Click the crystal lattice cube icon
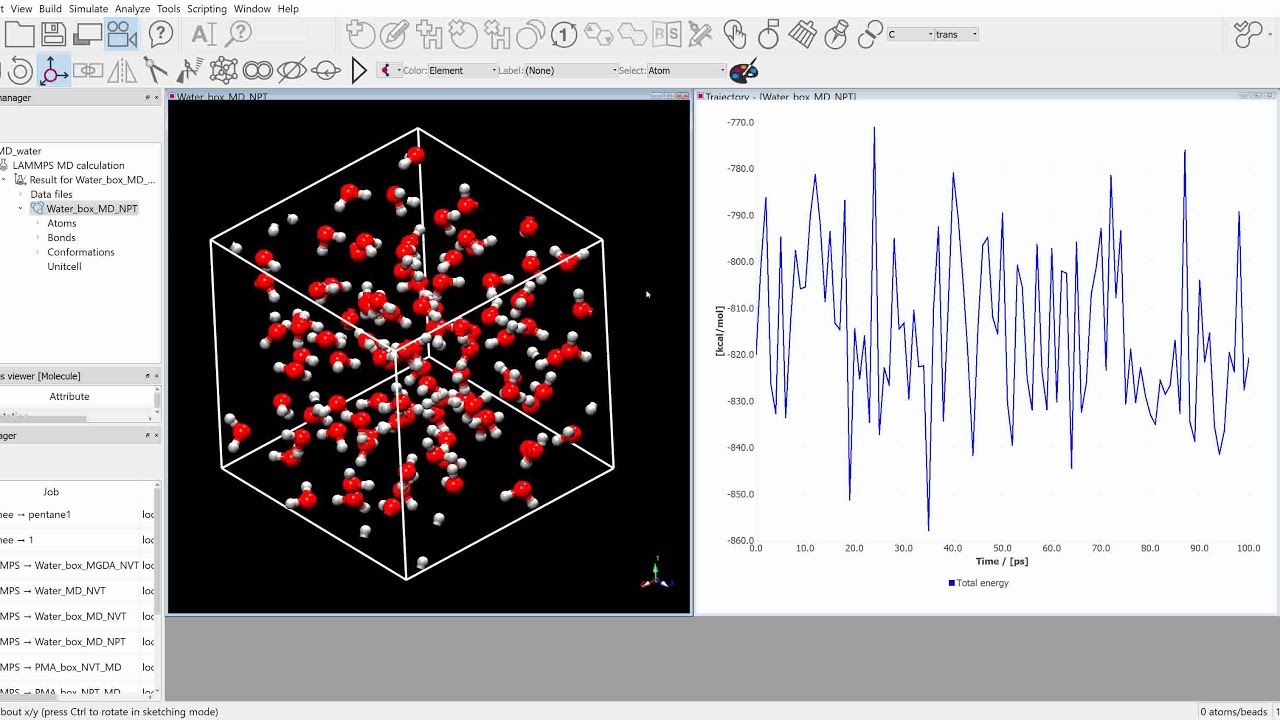 click(224, 70)
